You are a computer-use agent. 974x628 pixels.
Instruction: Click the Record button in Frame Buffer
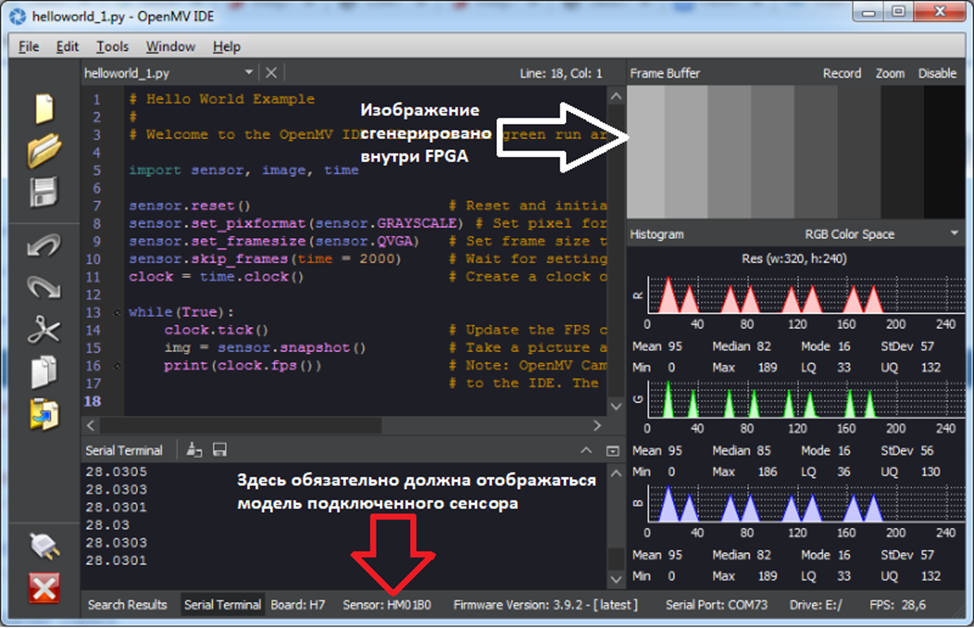(841, 73)
